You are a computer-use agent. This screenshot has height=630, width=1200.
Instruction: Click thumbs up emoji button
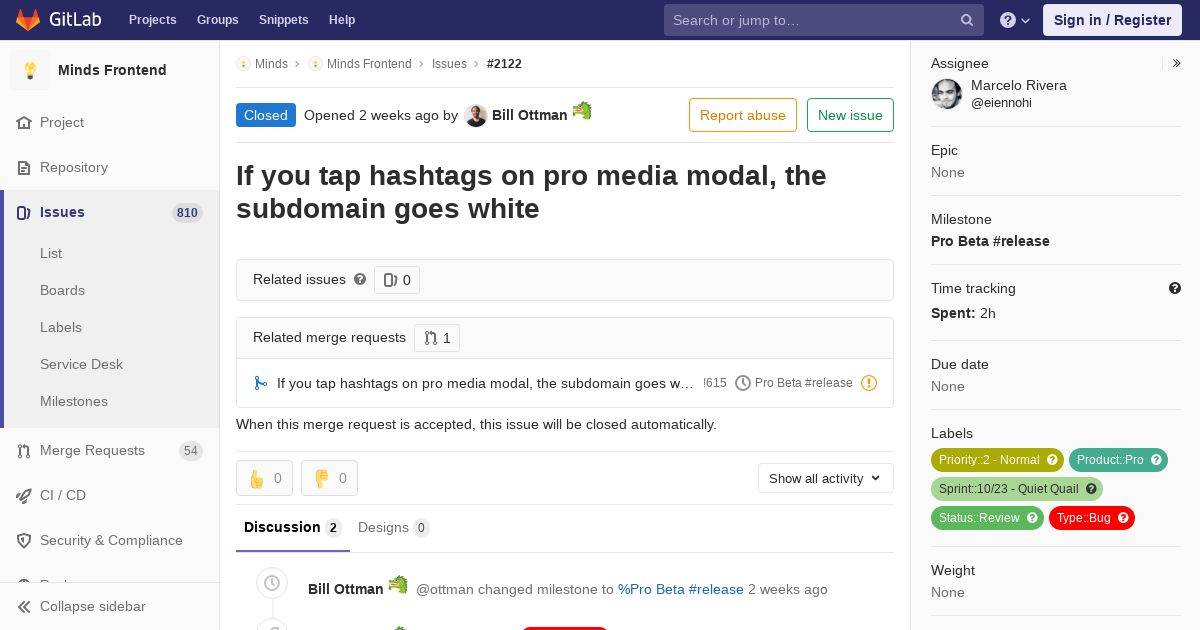(264, 478)
